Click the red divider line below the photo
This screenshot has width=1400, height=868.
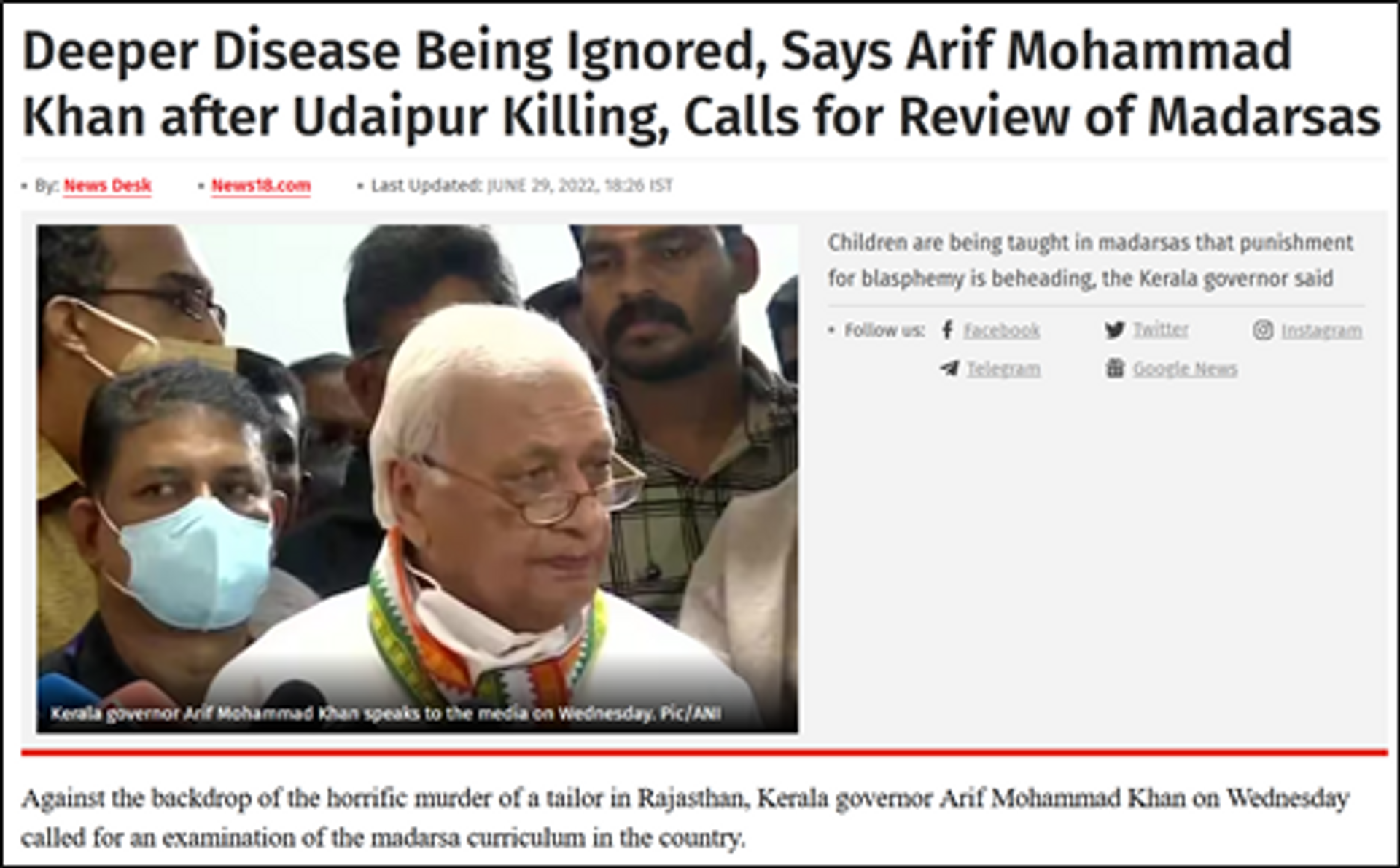[704, 752]
